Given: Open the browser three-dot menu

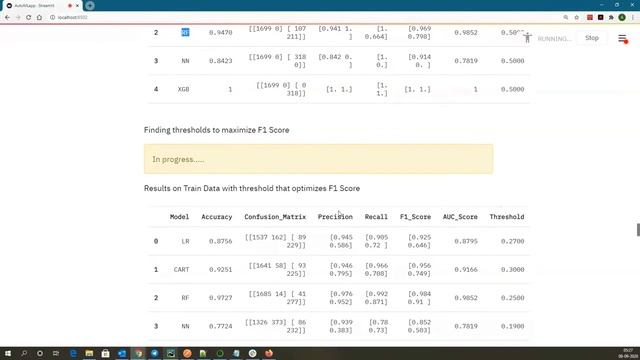Looking at the screenshot, I should (633, 18).
